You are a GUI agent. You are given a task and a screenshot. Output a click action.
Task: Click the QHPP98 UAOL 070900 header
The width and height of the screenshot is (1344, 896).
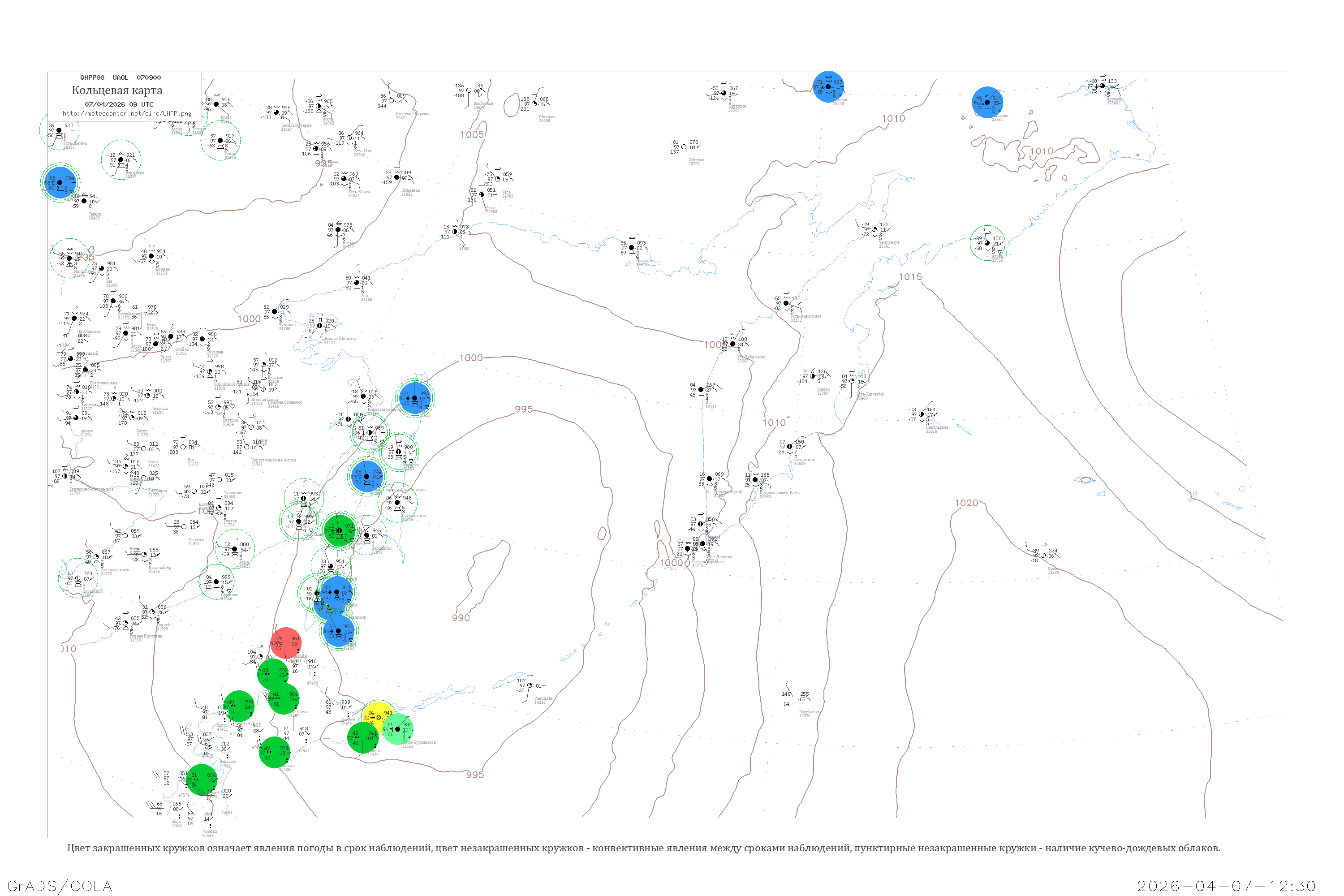coord(120,78)
